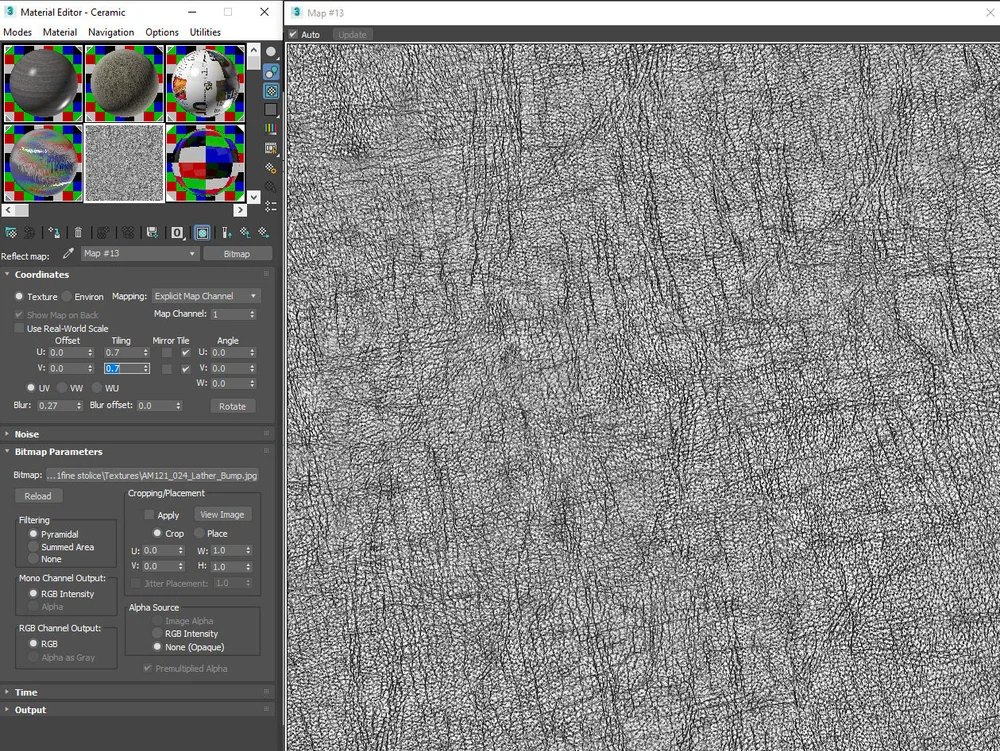Toggle Show Shaded Material in Viewport icon

pos(203,232)
